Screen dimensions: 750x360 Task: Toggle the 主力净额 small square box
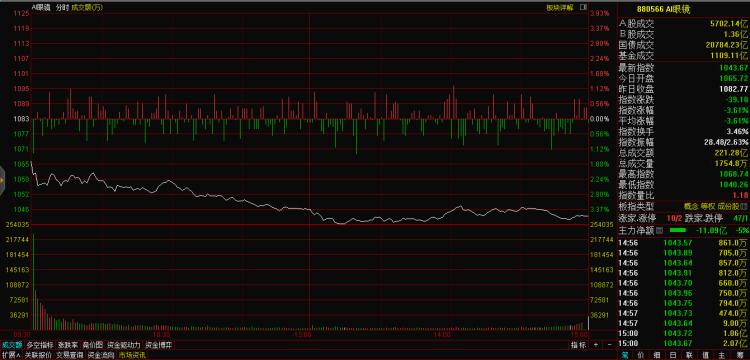pos(659,230)
